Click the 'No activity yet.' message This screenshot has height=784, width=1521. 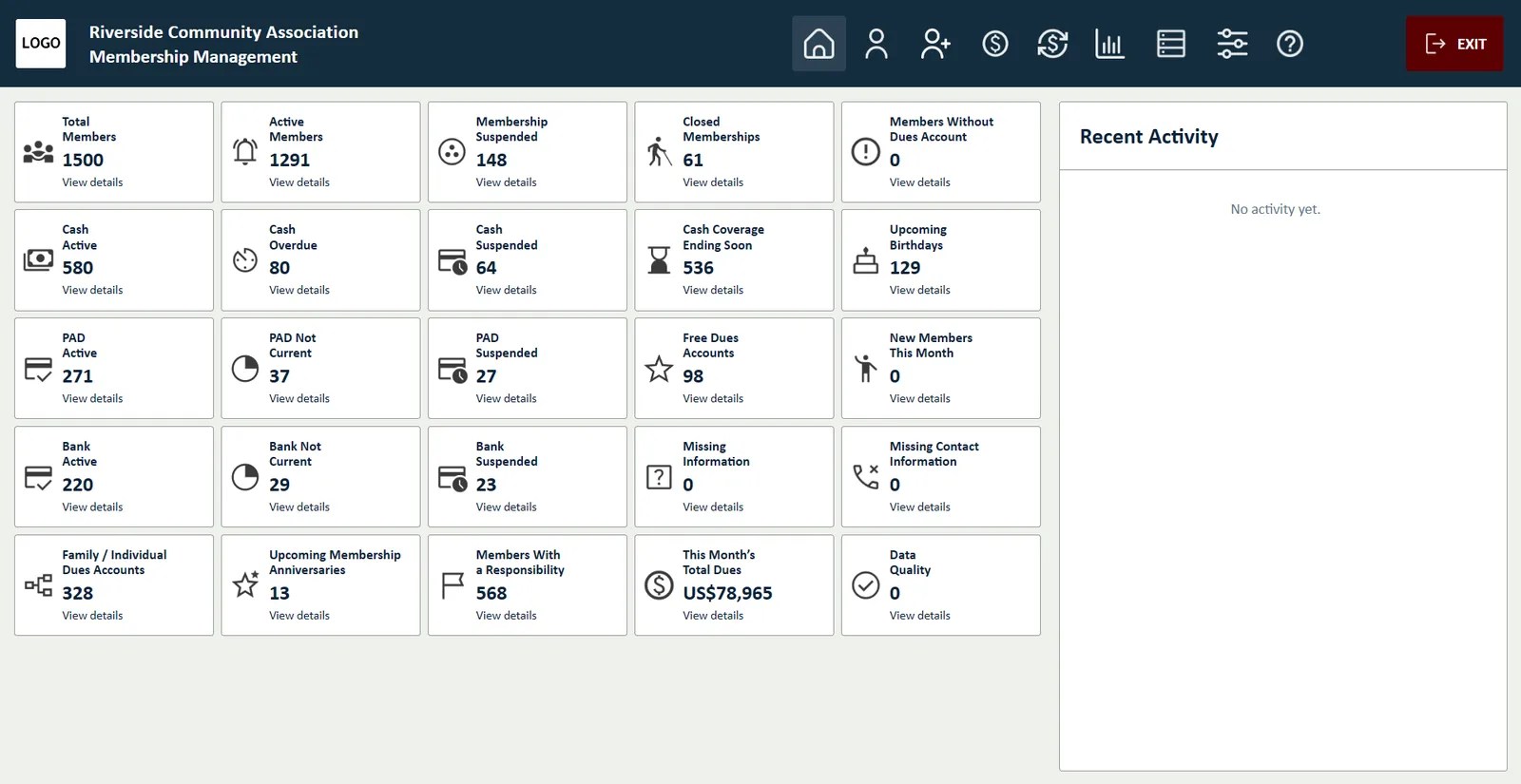(x=1275, y=209)
